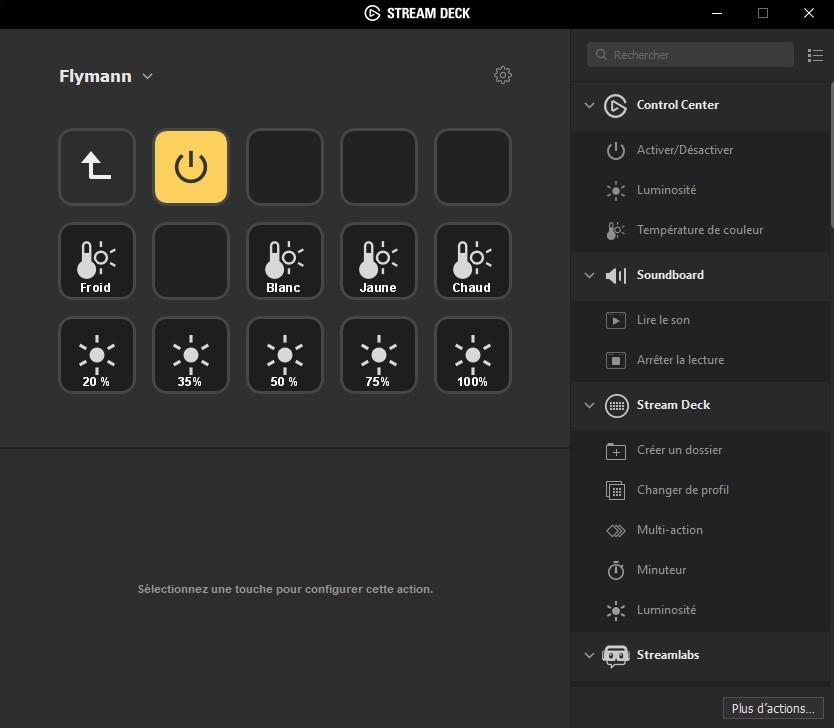The image size is (834, 728).
Task: Collapse the Control Center category
Action: coord(589,105)
